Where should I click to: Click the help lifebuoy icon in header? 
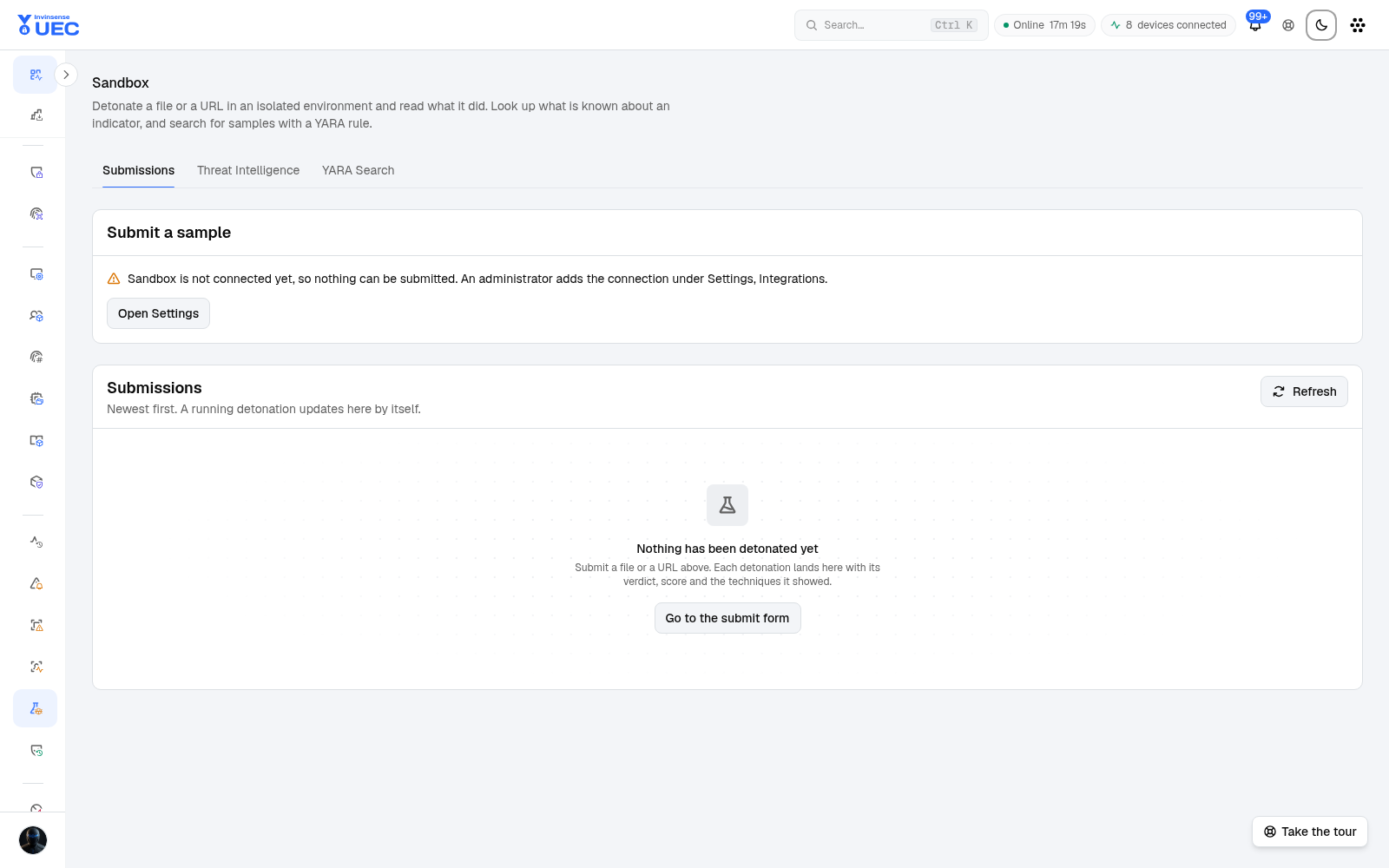pyautogui.click(x=1288, y=25)
